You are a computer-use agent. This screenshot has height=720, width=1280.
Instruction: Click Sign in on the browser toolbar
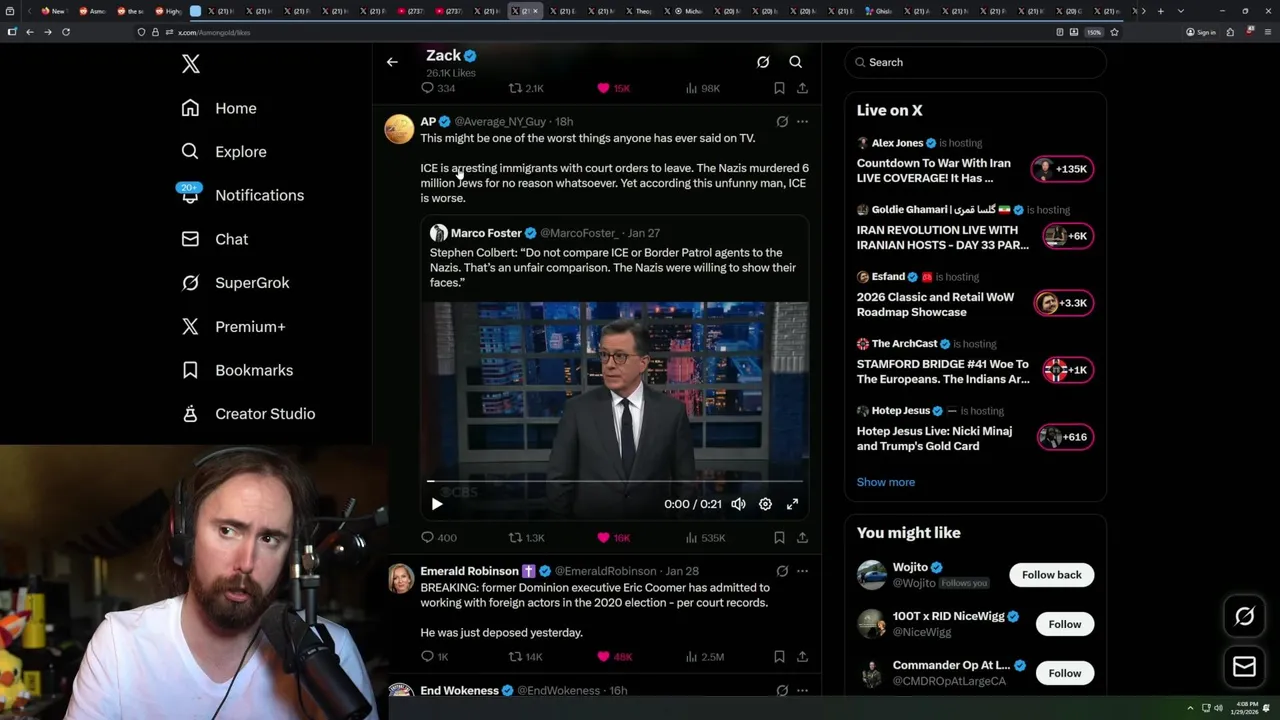[1201, 32]
